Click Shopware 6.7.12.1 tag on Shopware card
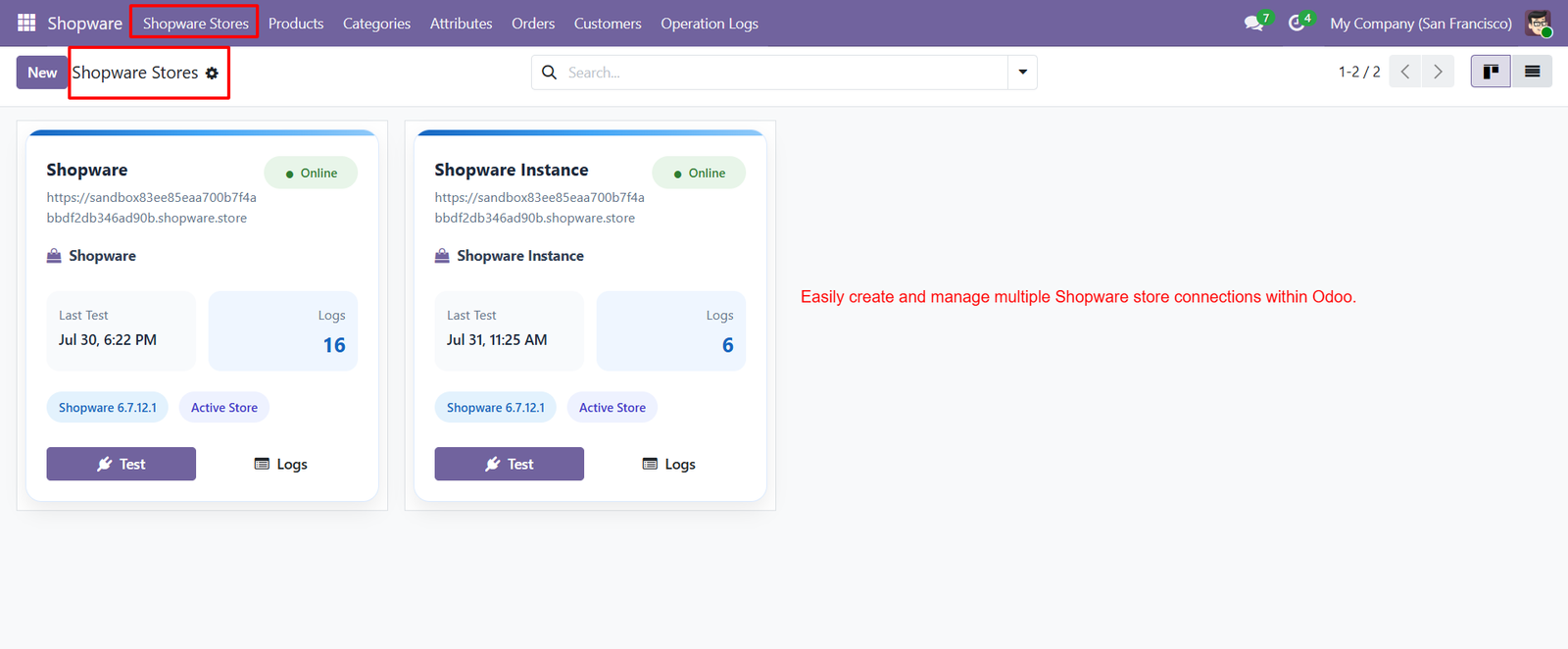 click(x=107, y=408)
